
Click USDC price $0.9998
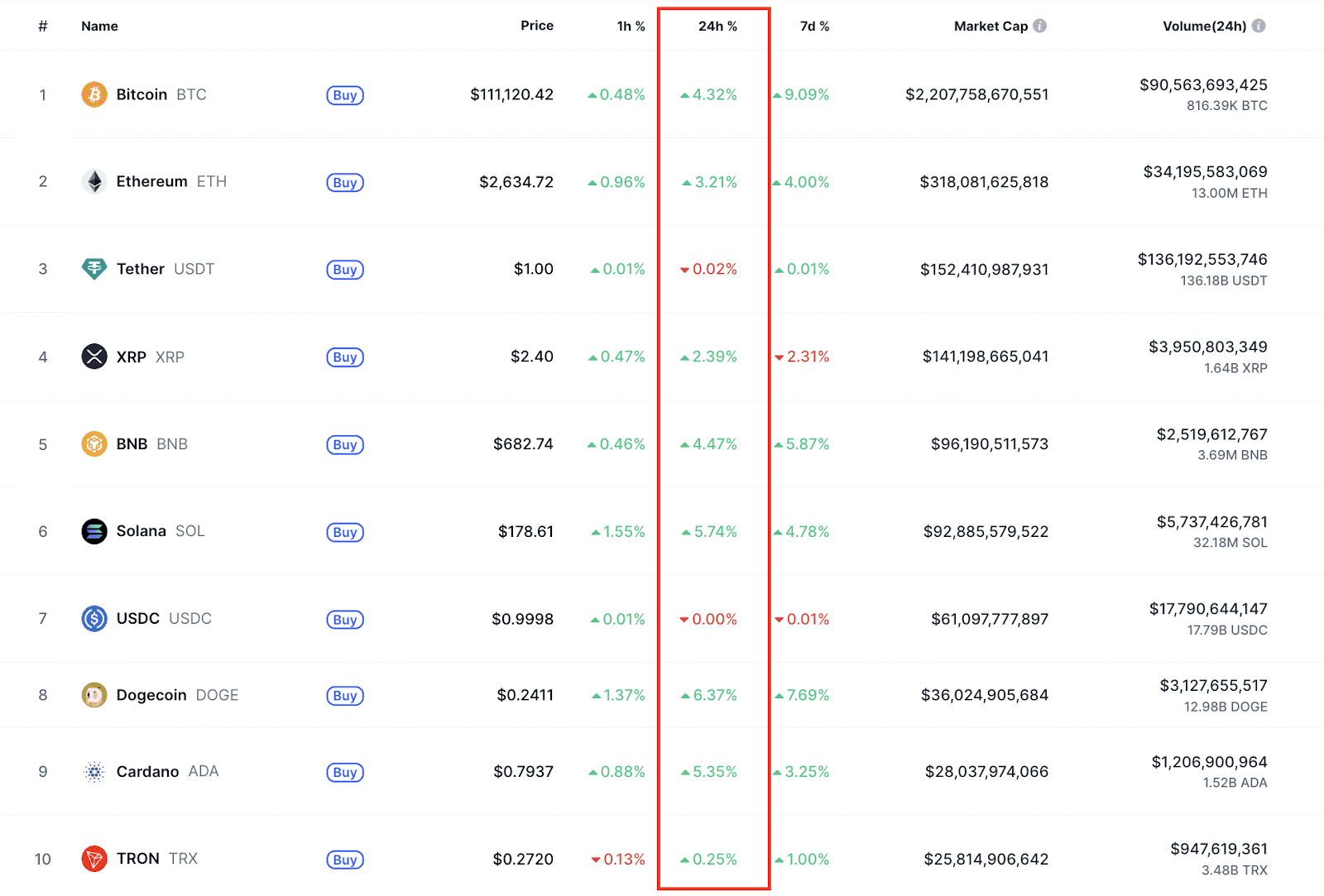click(523, 619)
